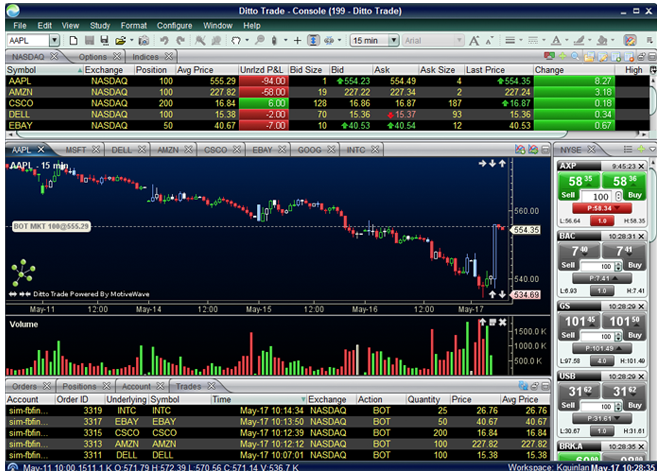Open the 15 min bar size dropdown

[x=393, y=40]
